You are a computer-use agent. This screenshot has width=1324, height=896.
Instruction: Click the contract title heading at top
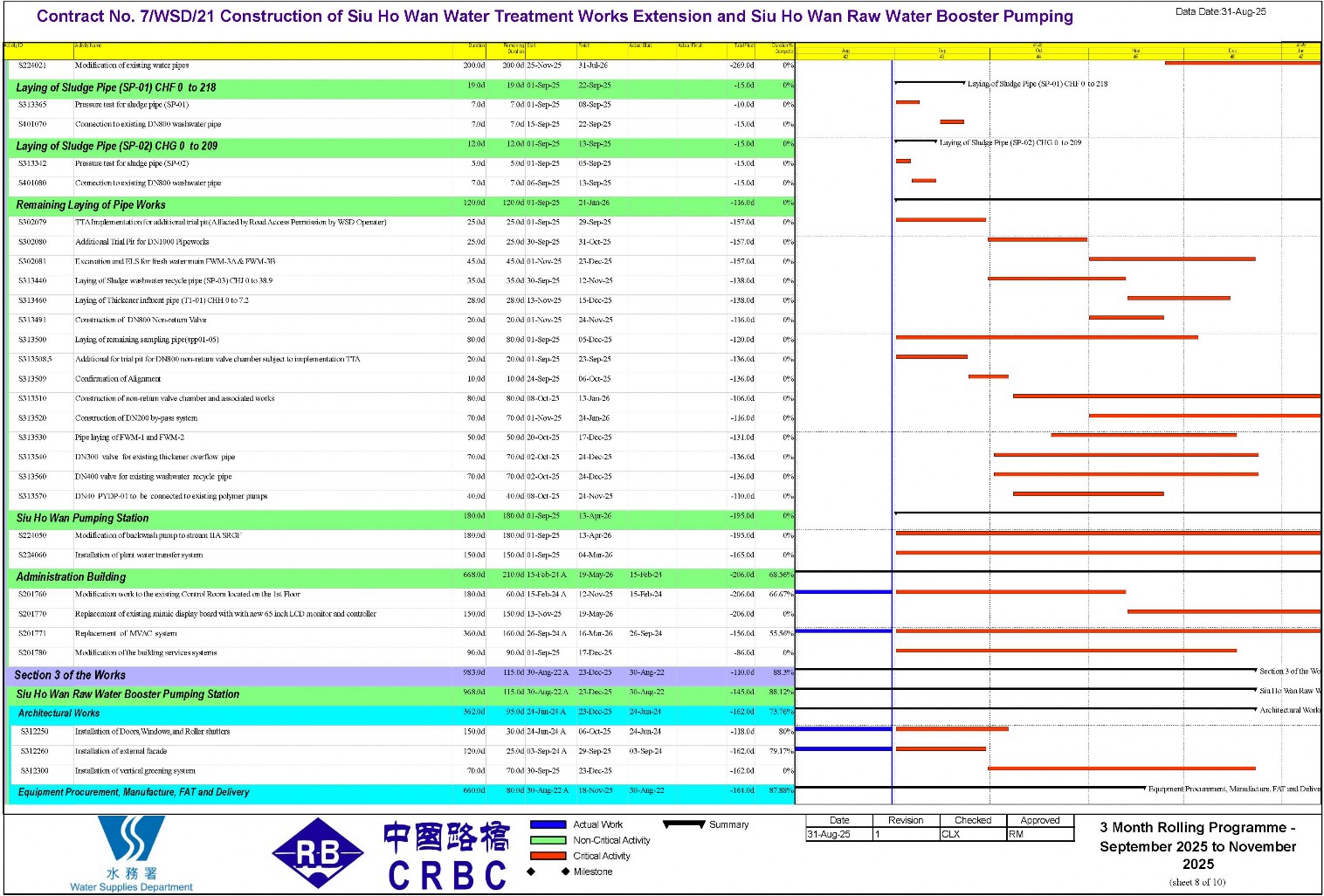tap(555, 17)
